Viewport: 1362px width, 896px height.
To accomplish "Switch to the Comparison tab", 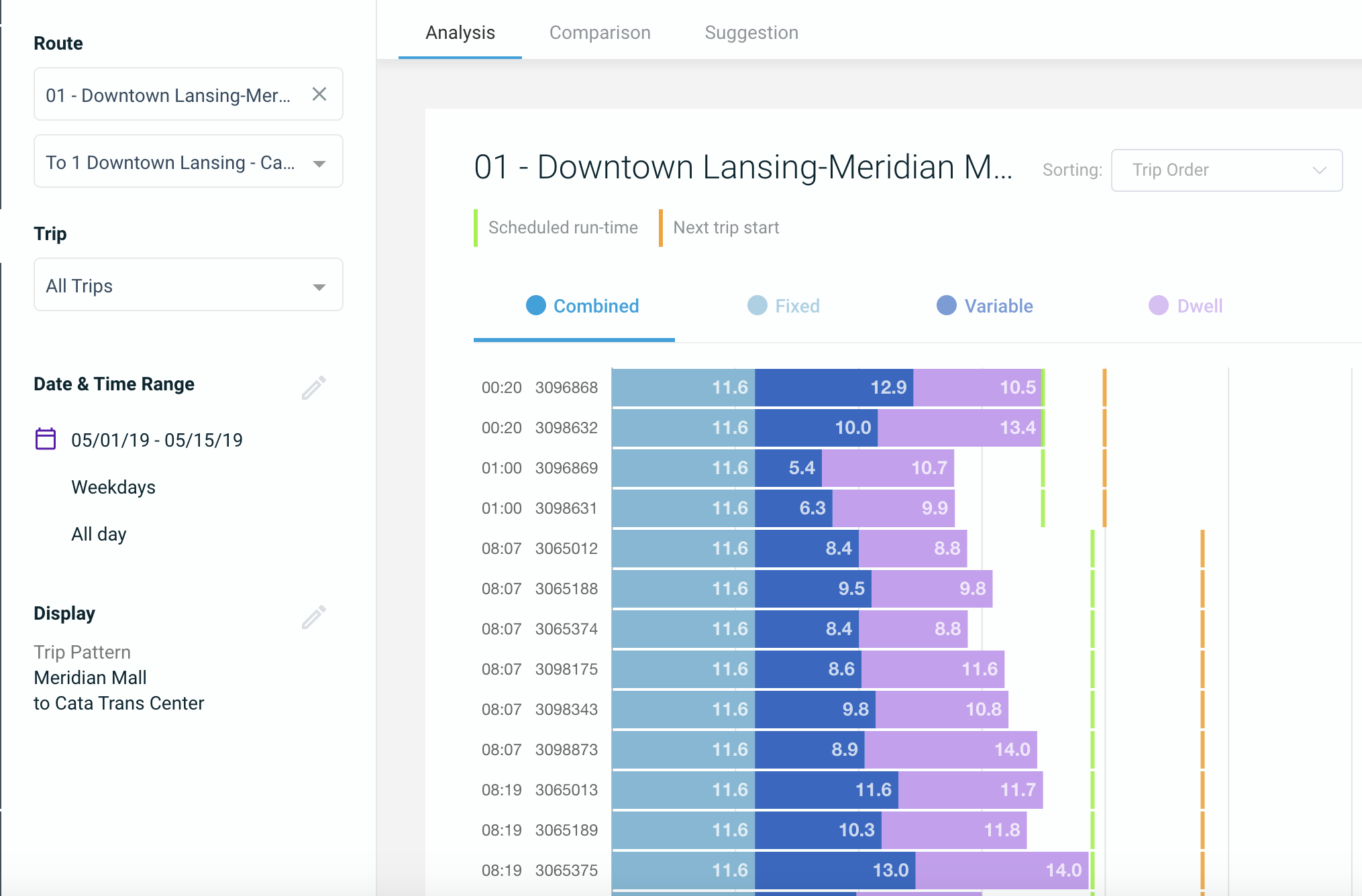I will pos(600,33).
